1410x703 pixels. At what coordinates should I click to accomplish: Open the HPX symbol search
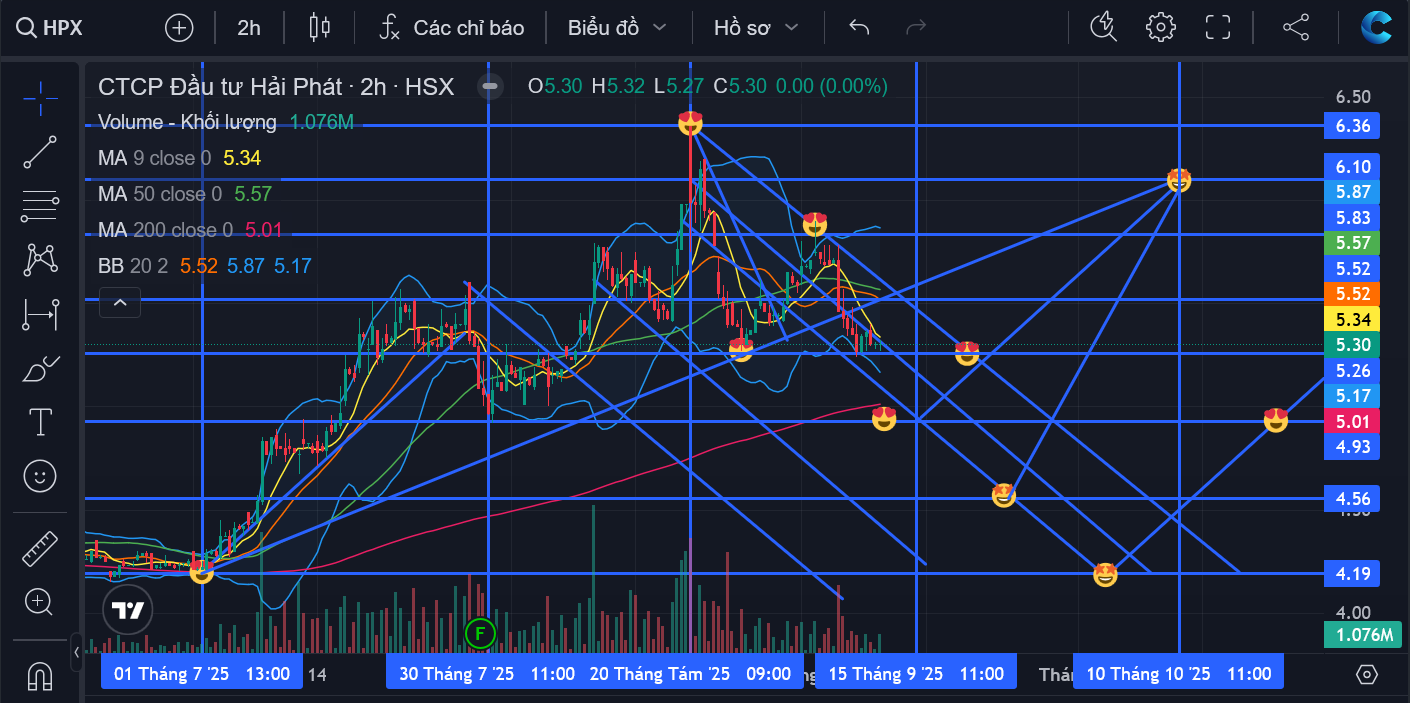pos(50,28)
